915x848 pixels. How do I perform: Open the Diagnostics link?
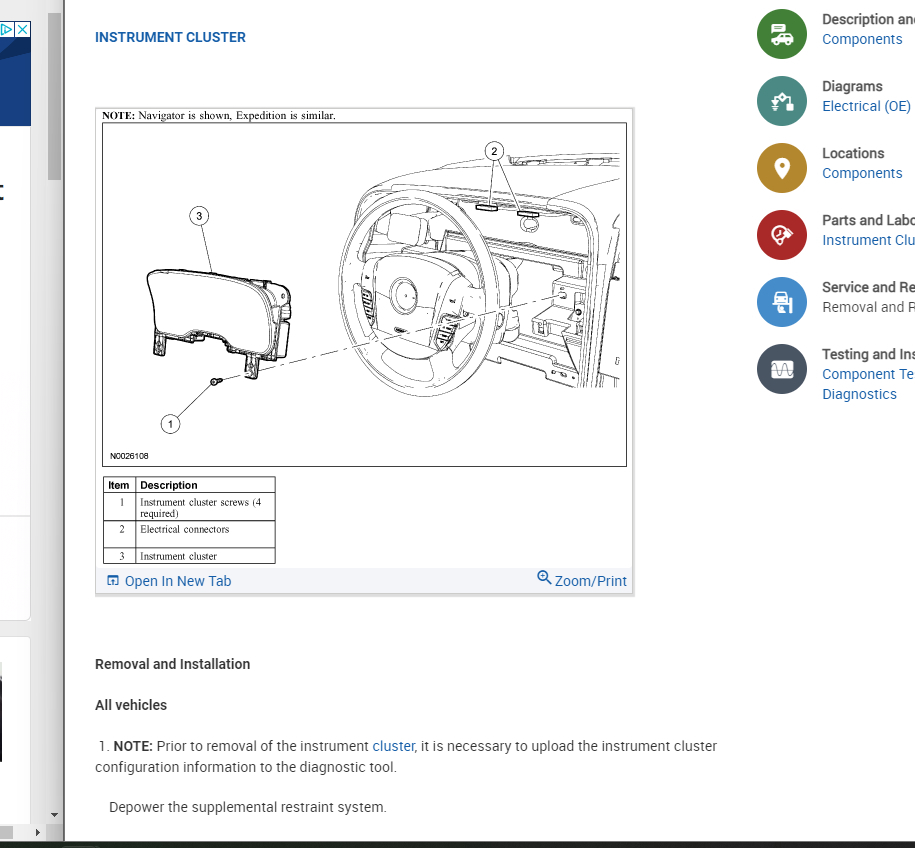859,395
